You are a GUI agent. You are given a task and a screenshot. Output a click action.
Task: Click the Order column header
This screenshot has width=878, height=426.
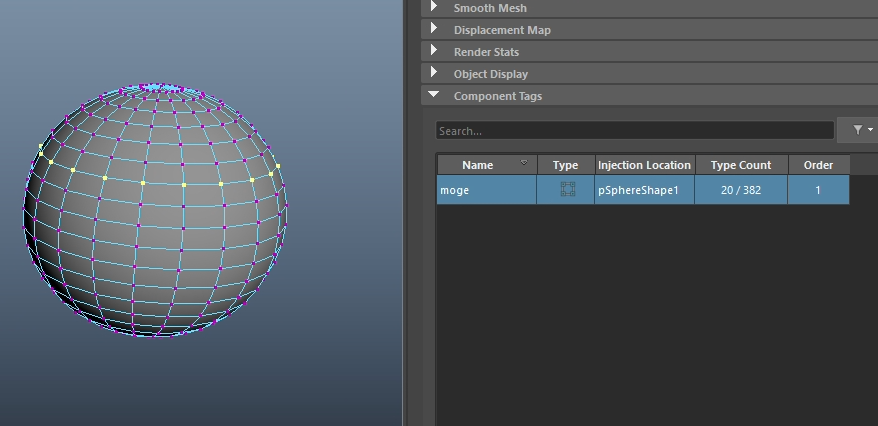(x=818, y=165)
